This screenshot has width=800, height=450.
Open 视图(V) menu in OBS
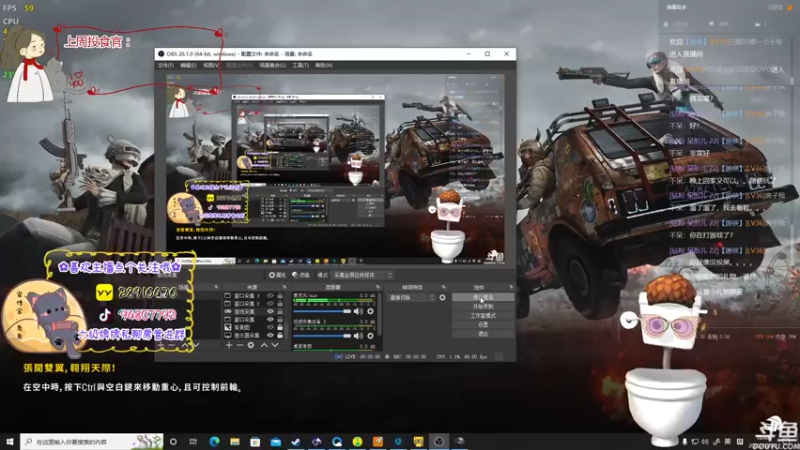pyautogui.click(x=211, y=65)
